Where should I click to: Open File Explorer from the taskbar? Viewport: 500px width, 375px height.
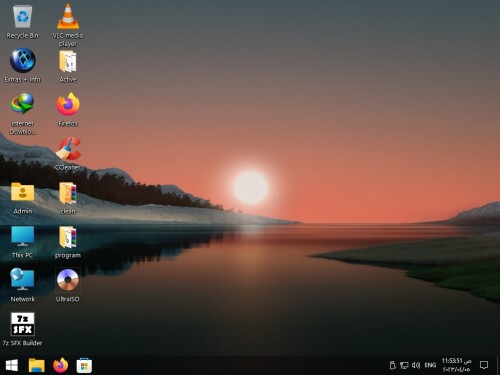pos(37,365)
